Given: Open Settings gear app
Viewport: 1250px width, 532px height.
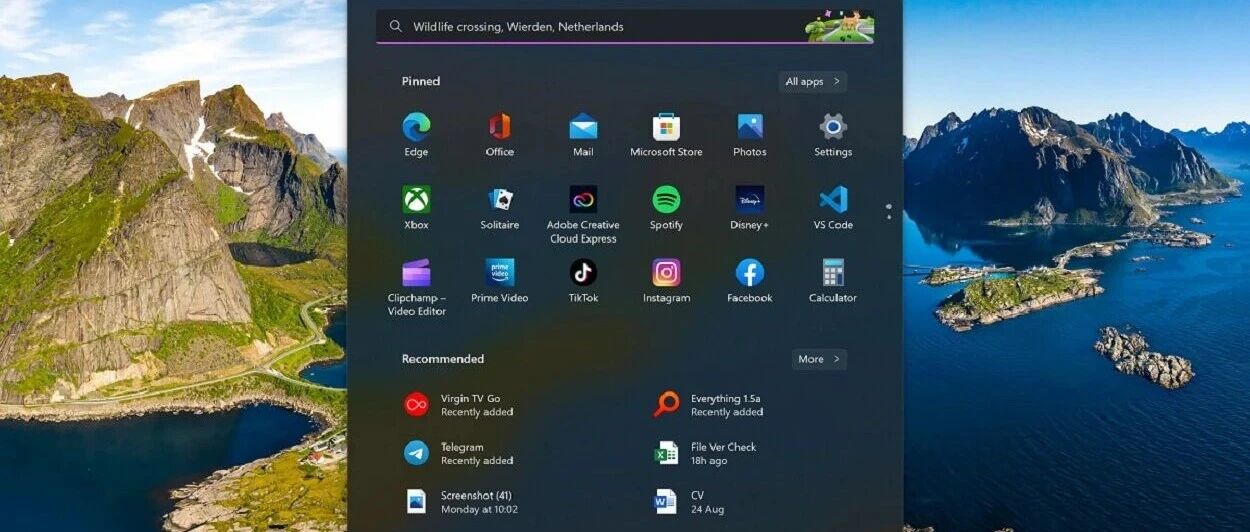Looking at the screenshot, I should [x=833, y=127].
